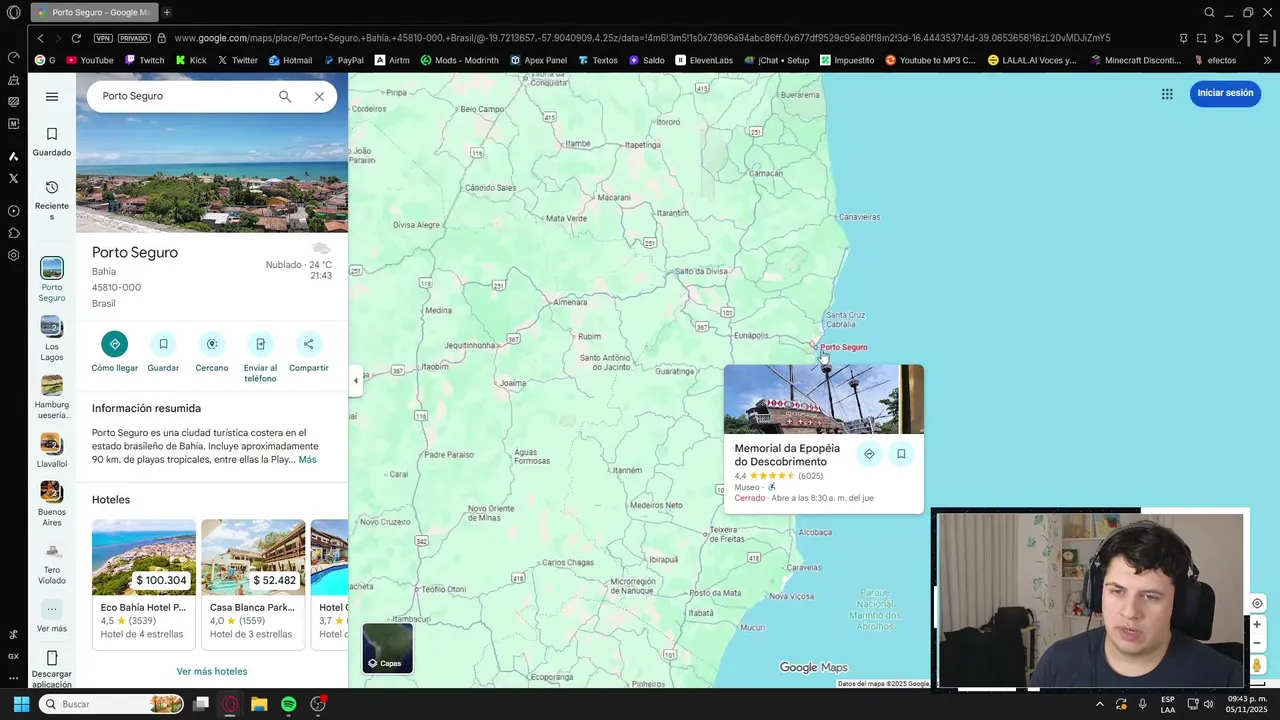
Task: Open the Twitch bookmark
Action: pyautogui.click(x=144, y=60)
